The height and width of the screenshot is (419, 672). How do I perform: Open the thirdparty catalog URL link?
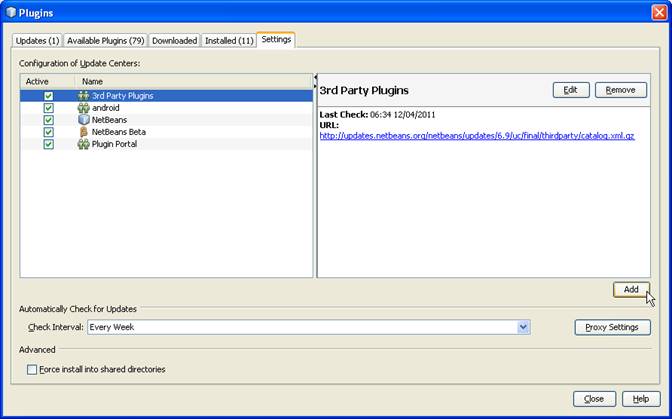point(477,136)
